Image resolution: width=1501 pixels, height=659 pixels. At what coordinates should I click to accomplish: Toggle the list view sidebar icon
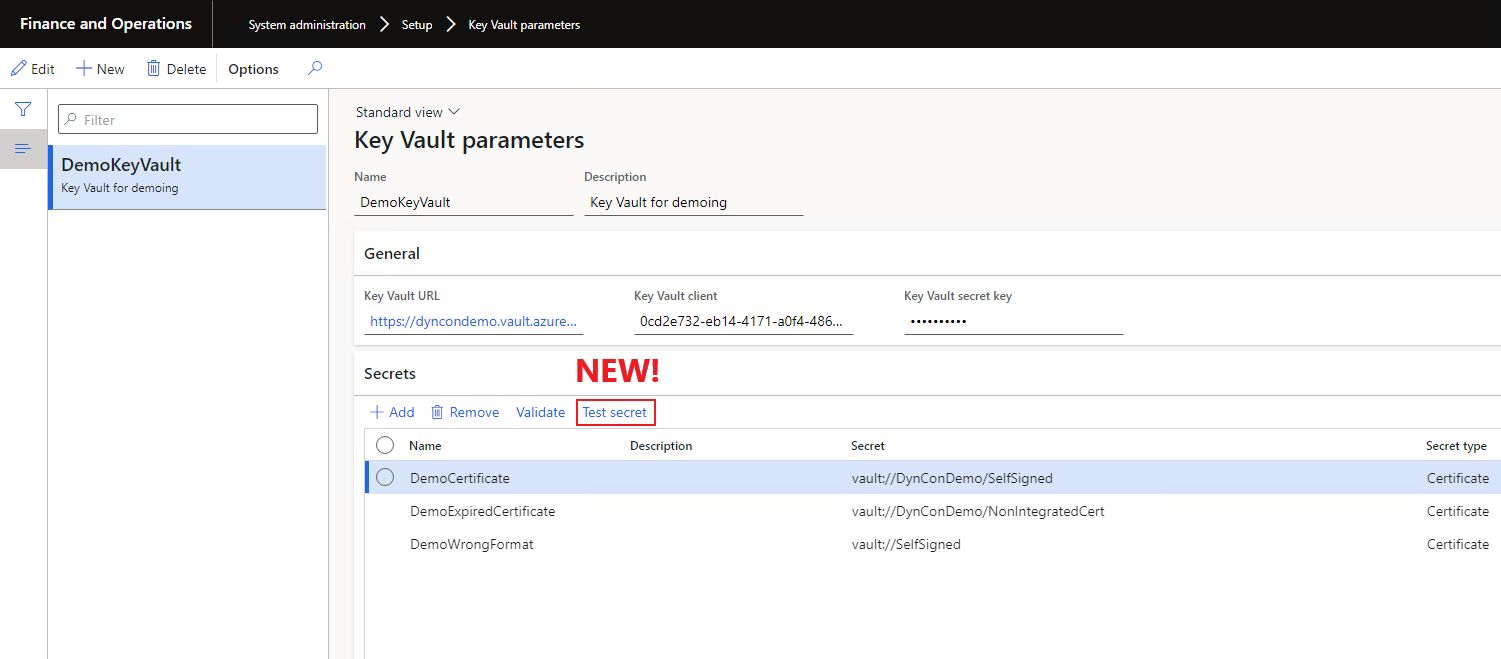(x=23, y=149)
